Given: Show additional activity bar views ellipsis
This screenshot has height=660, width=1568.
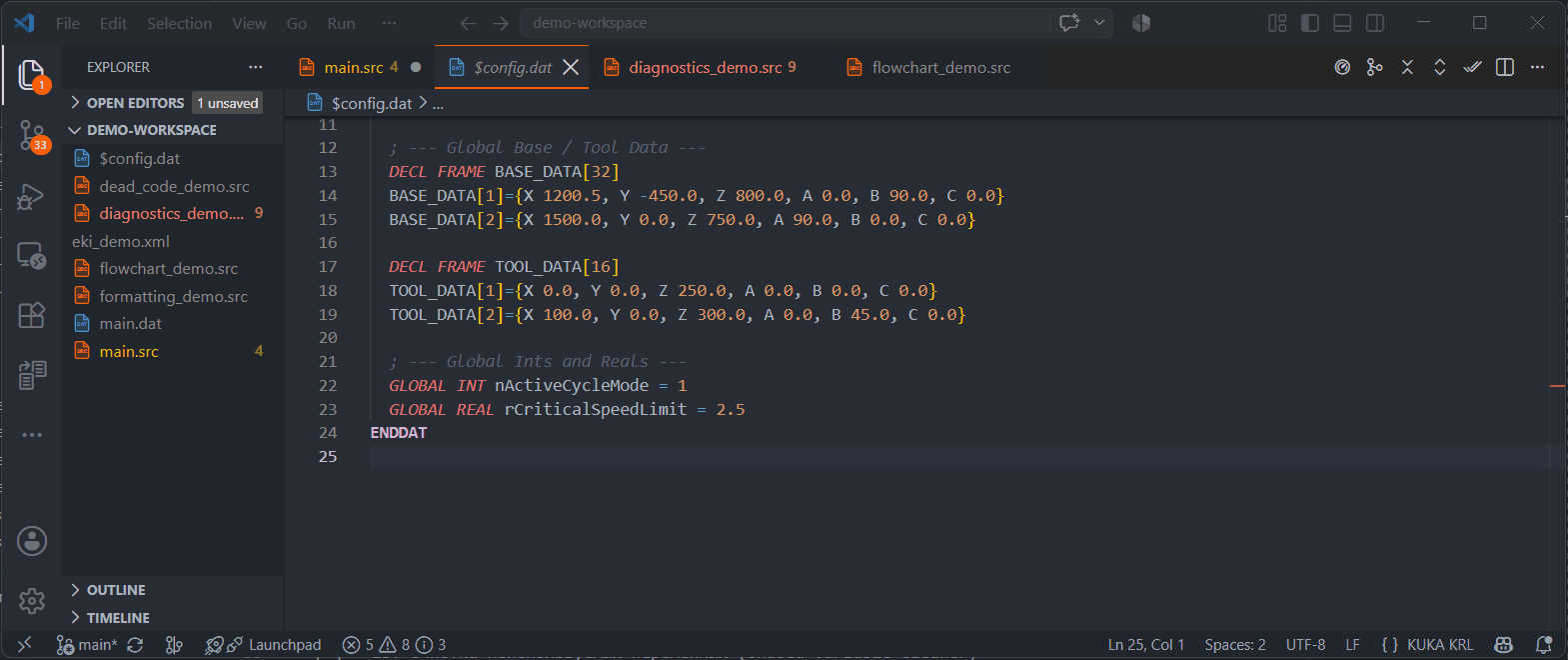Looking at the screenshot, I should click(x=32, y=435).
